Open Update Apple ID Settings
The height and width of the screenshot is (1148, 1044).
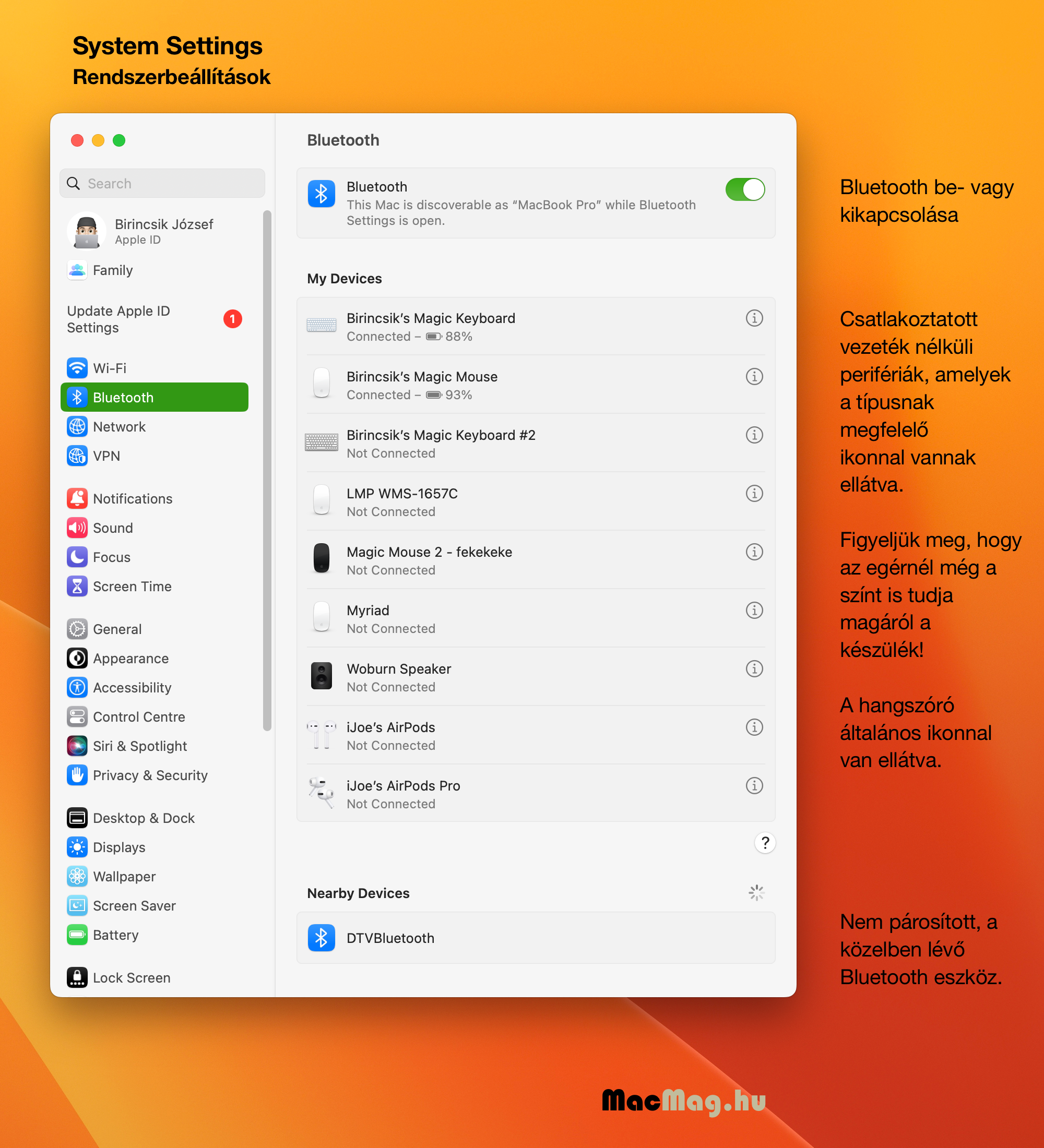[x=154, y=319]
